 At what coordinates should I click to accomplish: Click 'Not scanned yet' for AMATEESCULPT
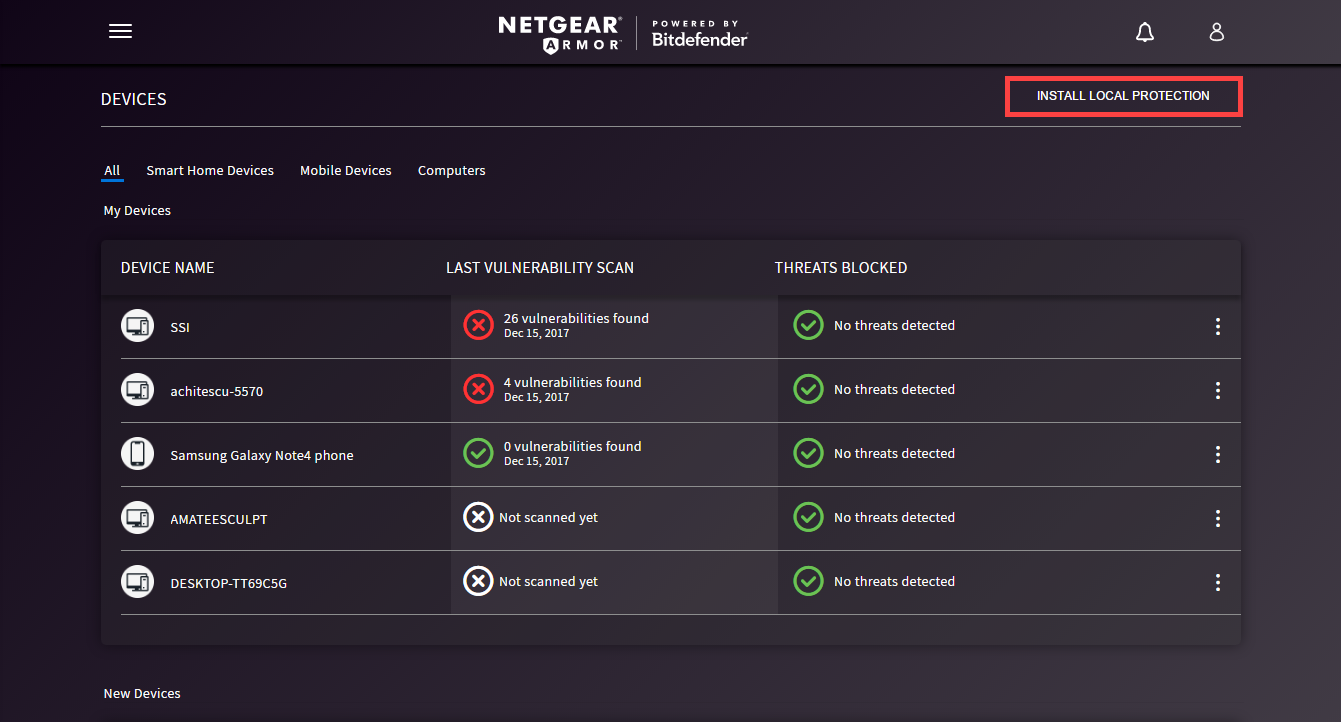[548, 517]
